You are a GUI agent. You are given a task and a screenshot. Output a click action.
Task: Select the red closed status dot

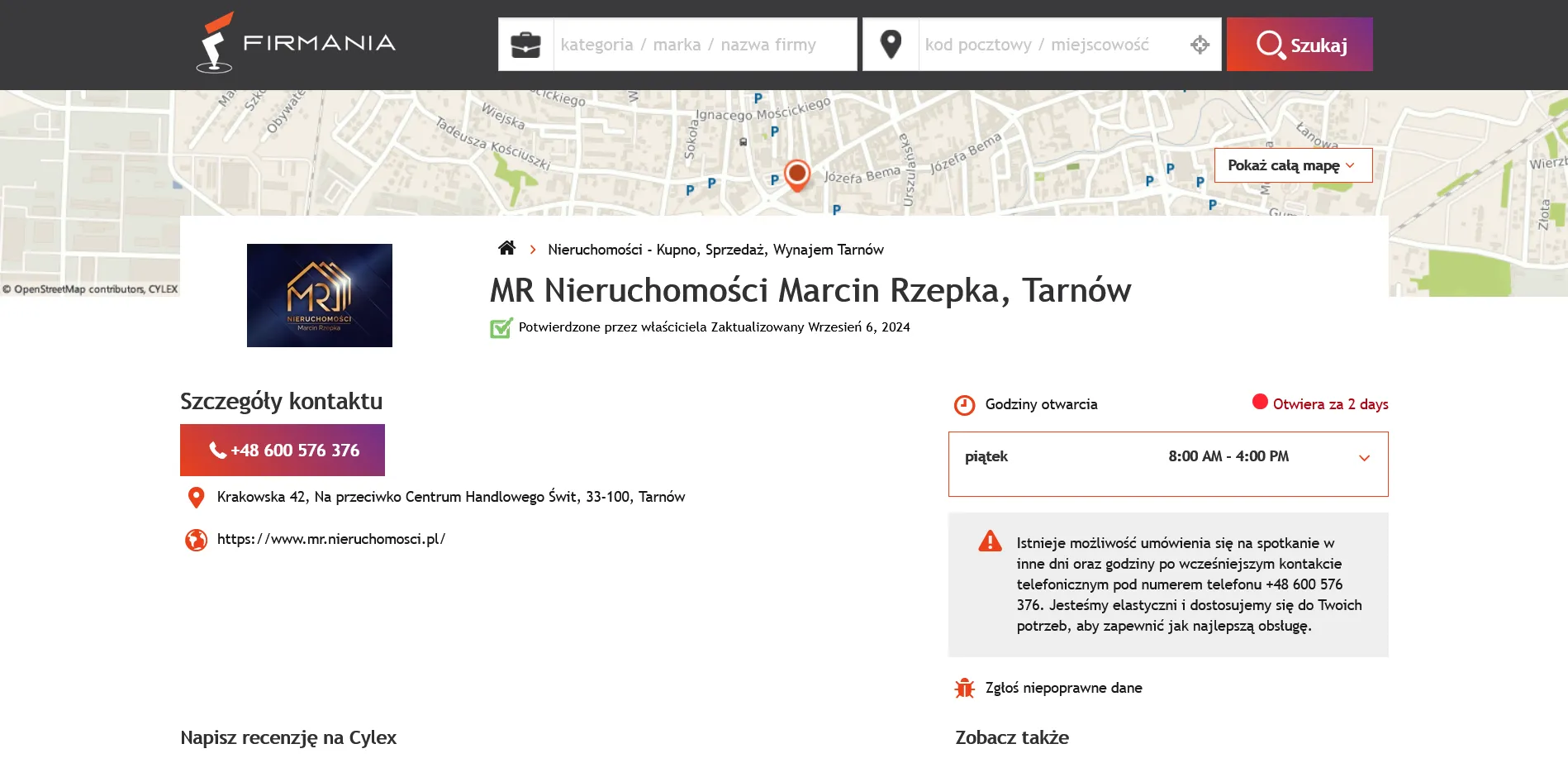point(1260,402)
